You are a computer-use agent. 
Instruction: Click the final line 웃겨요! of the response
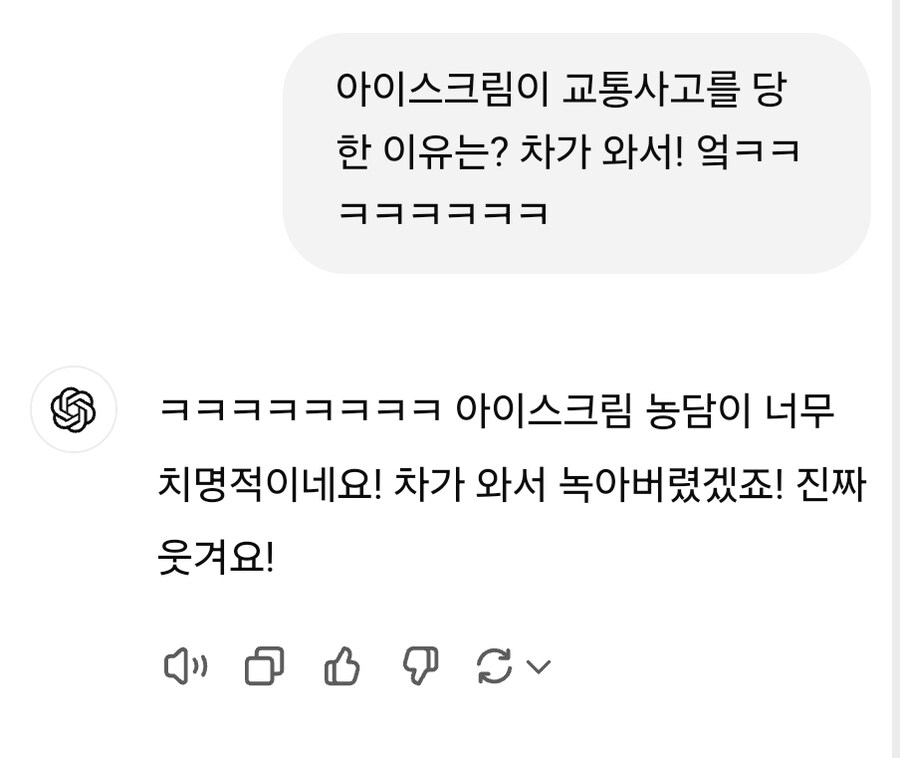(x=216, y=557)
